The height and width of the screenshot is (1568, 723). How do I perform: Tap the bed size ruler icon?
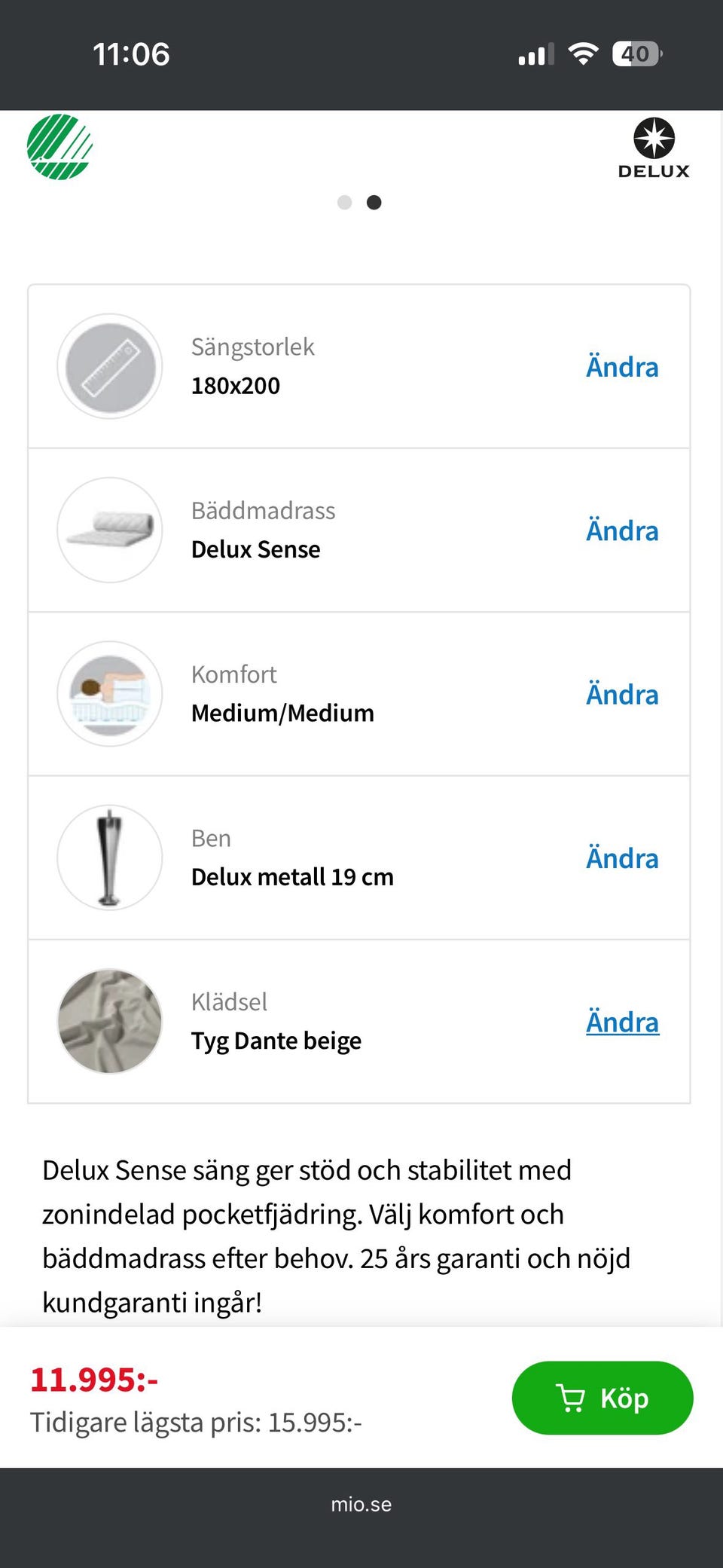[110, 367]
